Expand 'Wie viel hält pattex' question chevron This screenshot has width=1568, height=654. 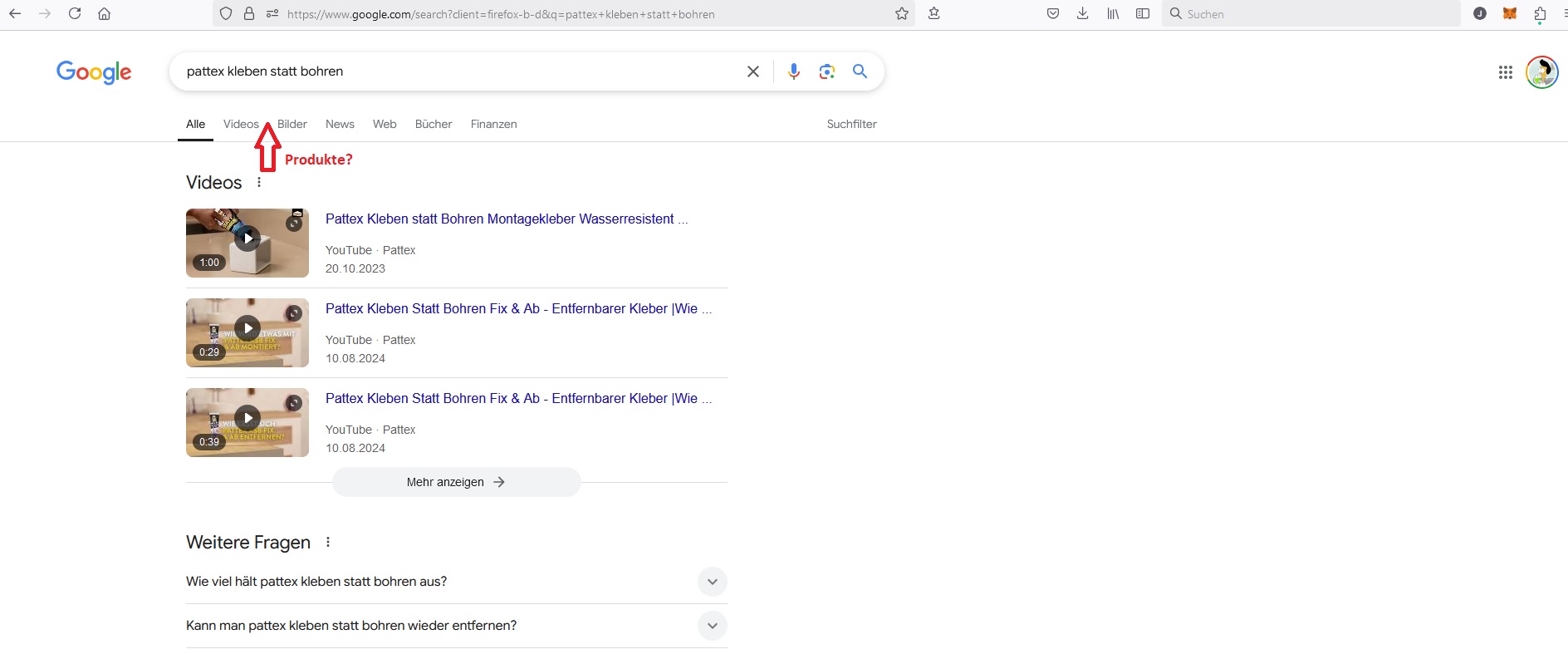pos(712,582)
